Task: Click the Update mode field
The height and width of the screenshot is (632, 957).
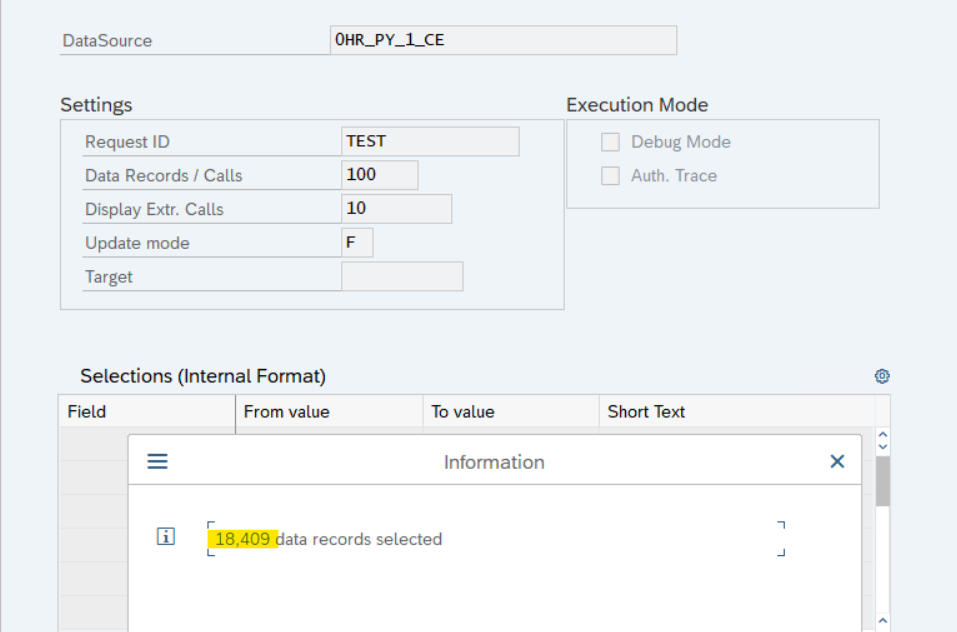Action: click(x=357, y=243)
